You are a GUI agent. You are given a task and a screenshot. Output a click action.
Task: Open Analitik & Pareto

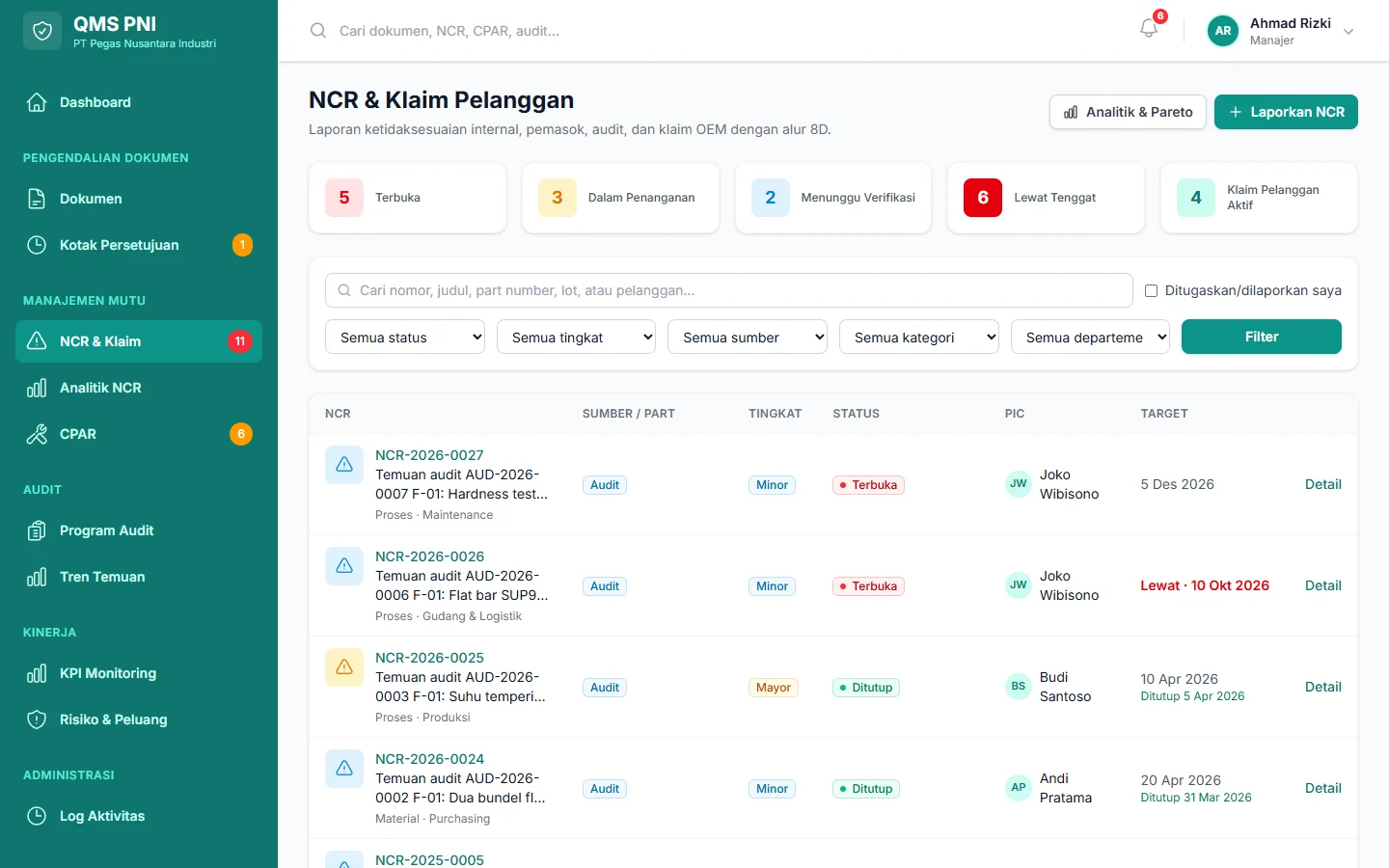click(x=1128, y=112)
